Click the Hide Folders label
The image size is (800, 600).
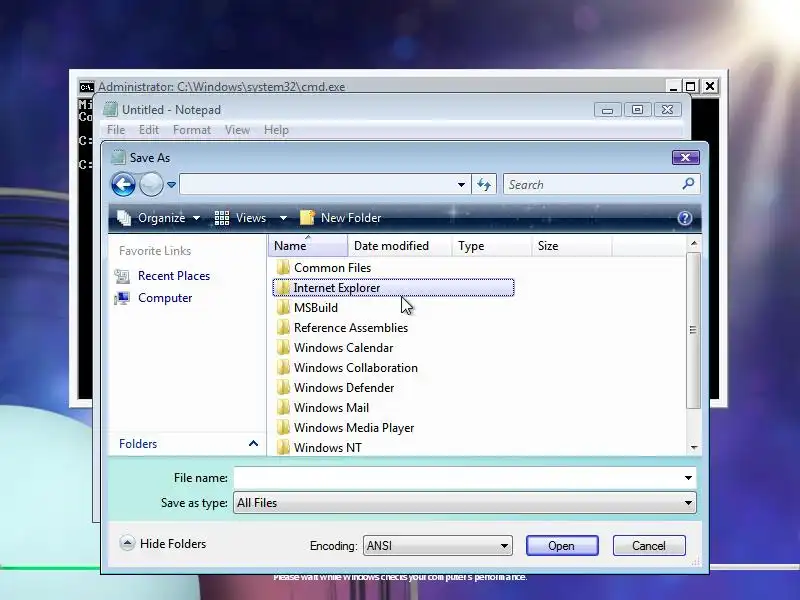click(x=173, y=544)
